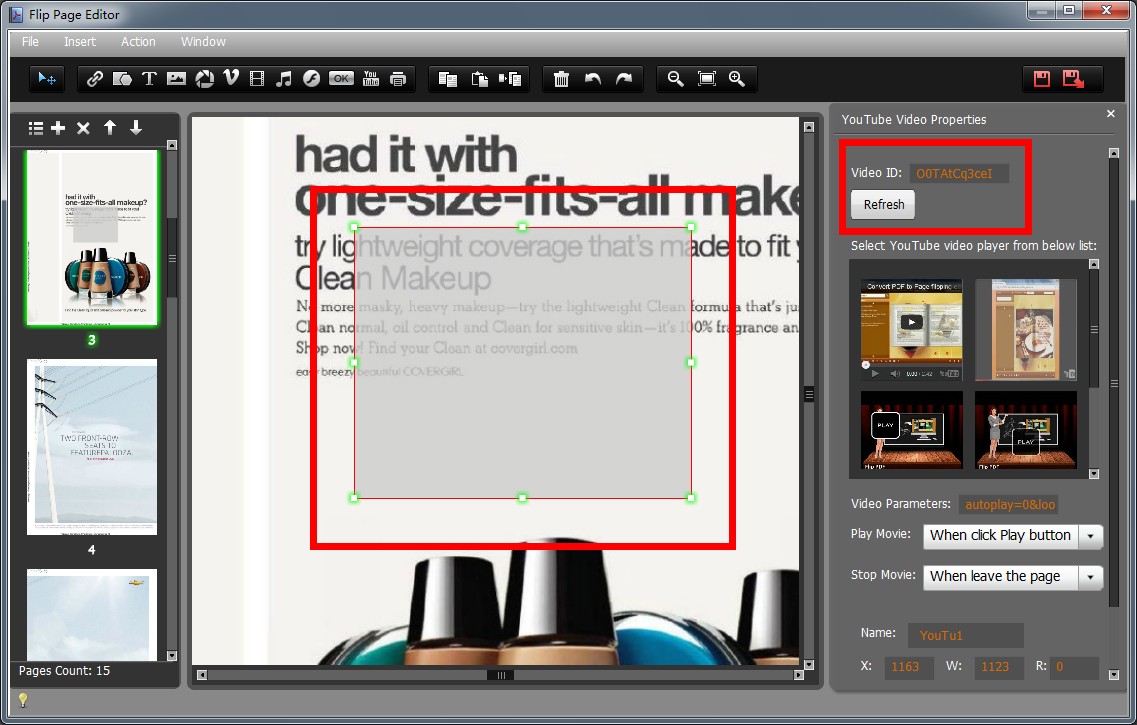Select page 3 thumbnail
Image resolution: width=1137 pixels, height=725 pixels.
92,238
